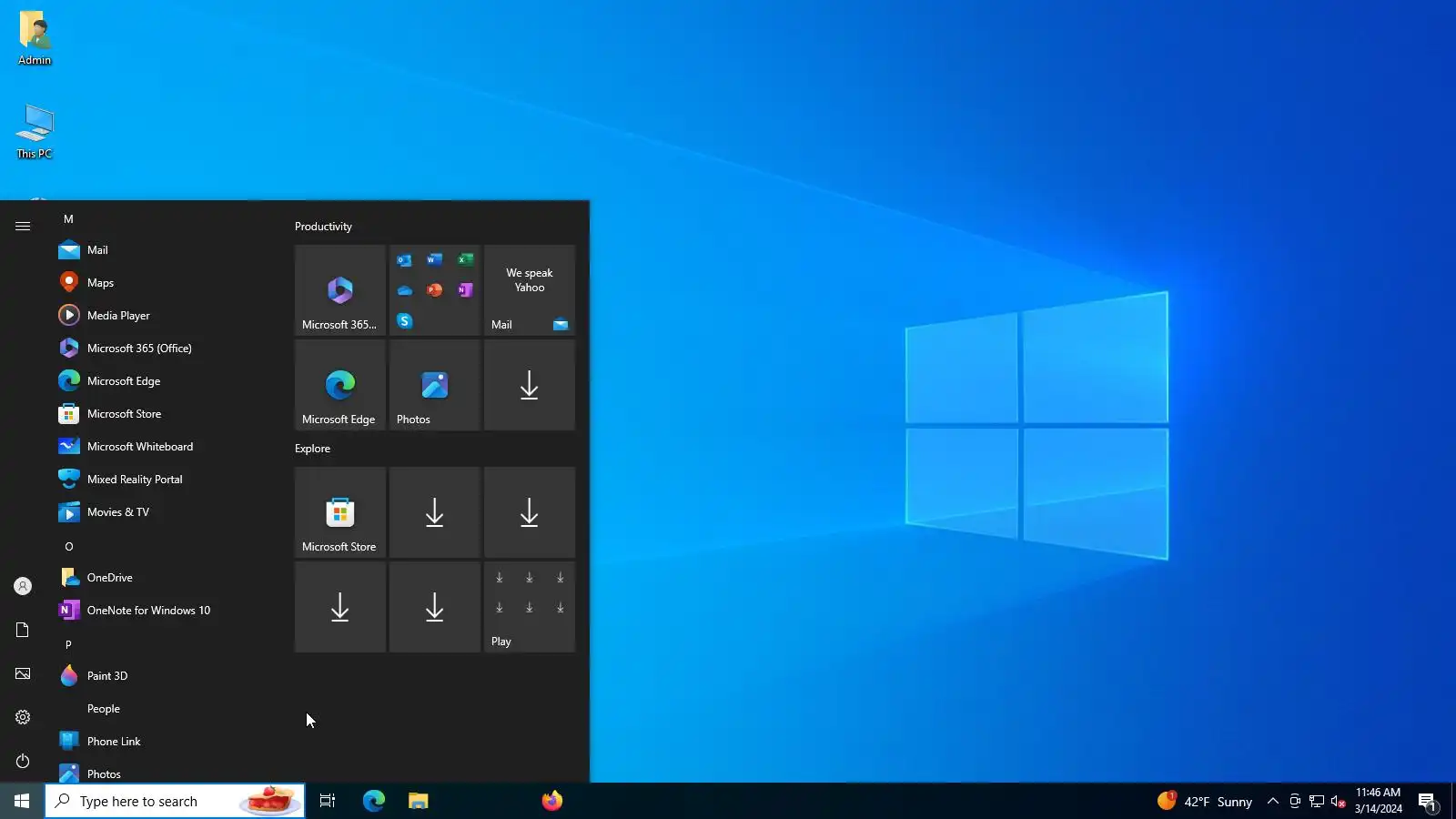This screenshot has width=1456, height=819.
Task: Open Mixed Reality Portal
Action: pyautogui.click(x=164, y=480)
